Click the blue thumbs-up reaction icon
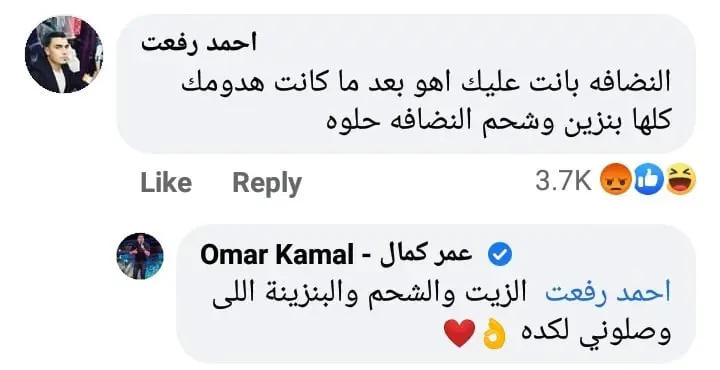This screenshot has height=370, width=720. click(648, 180)
